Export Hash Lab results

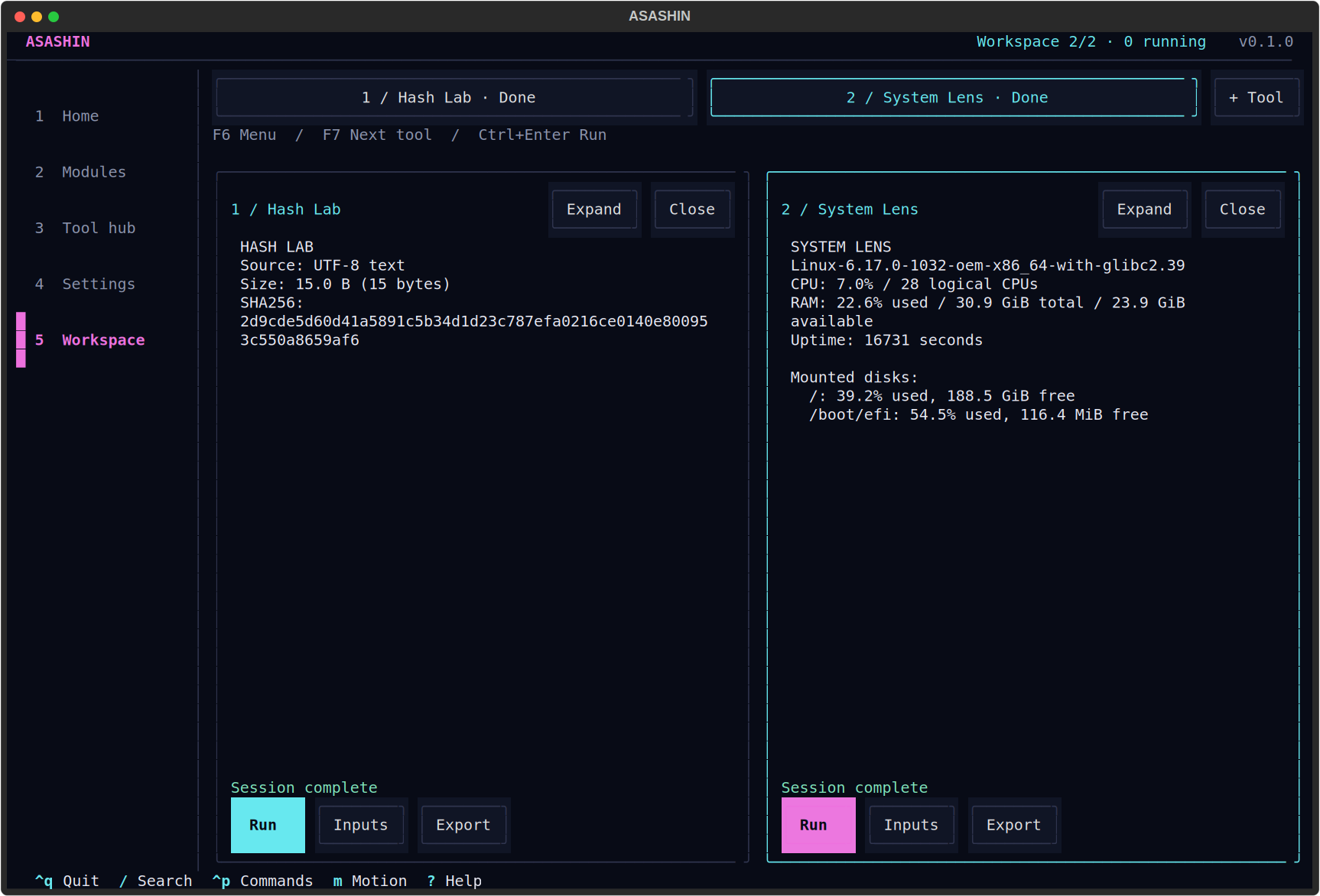[x=463, y=825]
